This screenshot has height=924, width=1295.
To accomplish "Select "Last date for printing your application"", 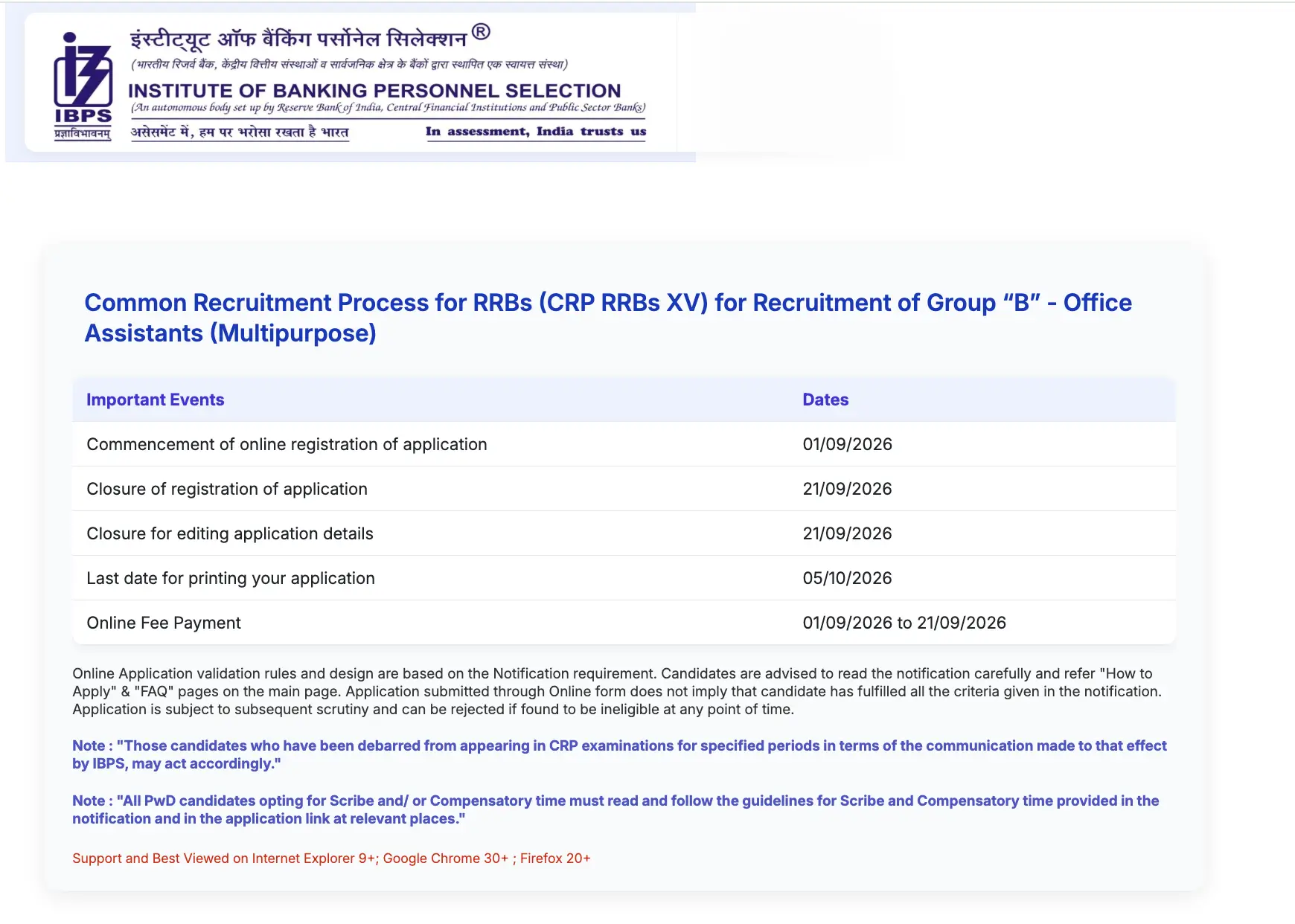I will pos(231,578).
